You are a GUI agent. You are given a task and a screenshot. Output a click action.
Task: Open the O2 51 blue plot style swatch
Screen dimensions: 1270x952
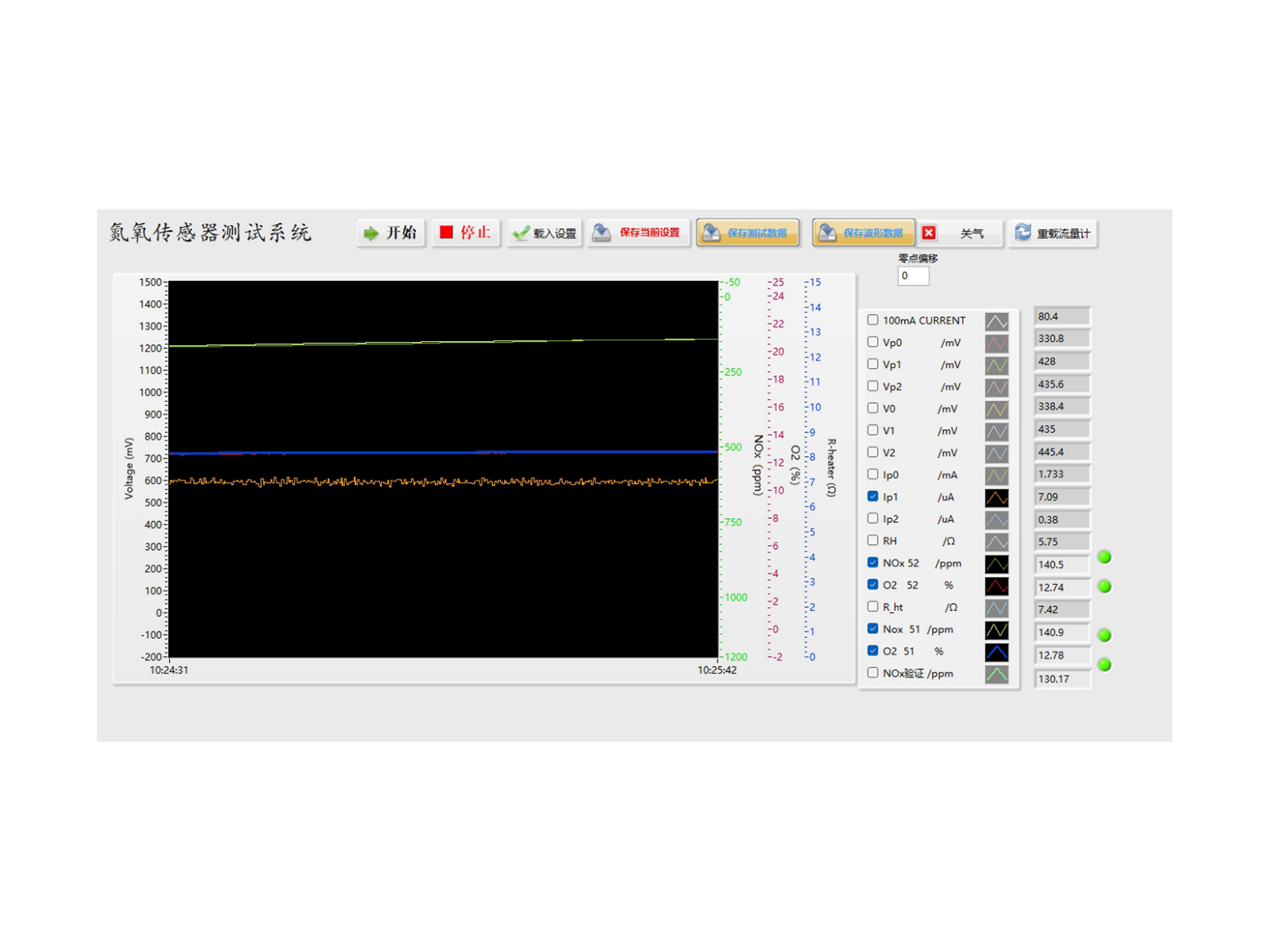click(x=997, y=652)
